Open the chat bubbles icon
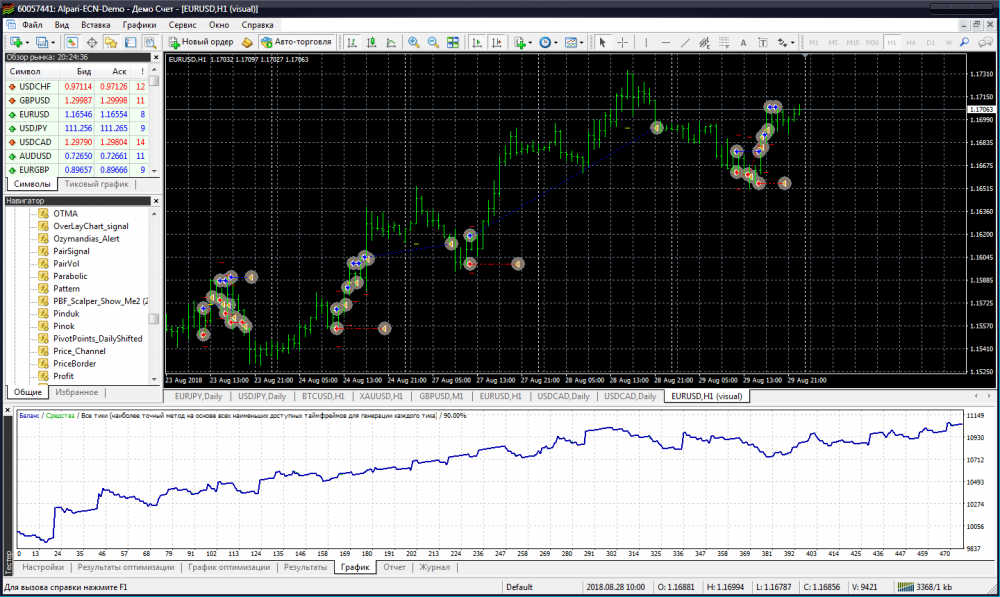The height and width of the screenshot is (597, 1000). pos(985,42)
